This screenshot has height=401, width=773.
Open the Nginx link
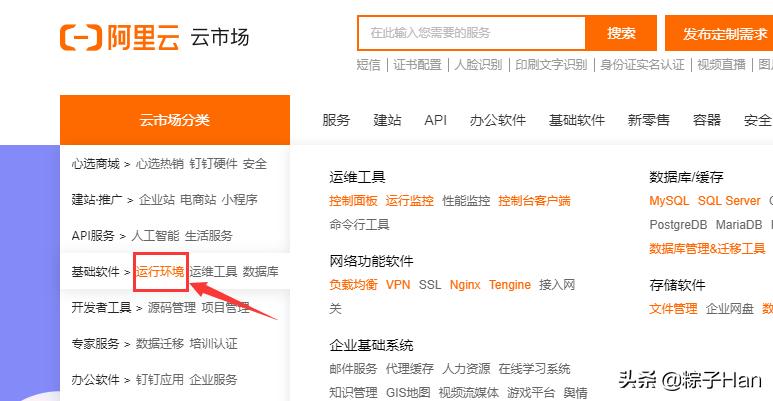[465, 285]
